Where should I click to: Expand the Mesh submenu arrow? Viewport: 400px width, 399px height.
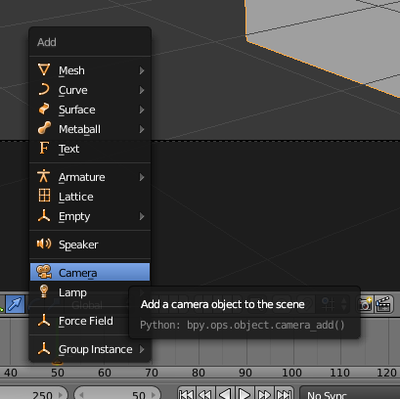[x=142, y=70]
